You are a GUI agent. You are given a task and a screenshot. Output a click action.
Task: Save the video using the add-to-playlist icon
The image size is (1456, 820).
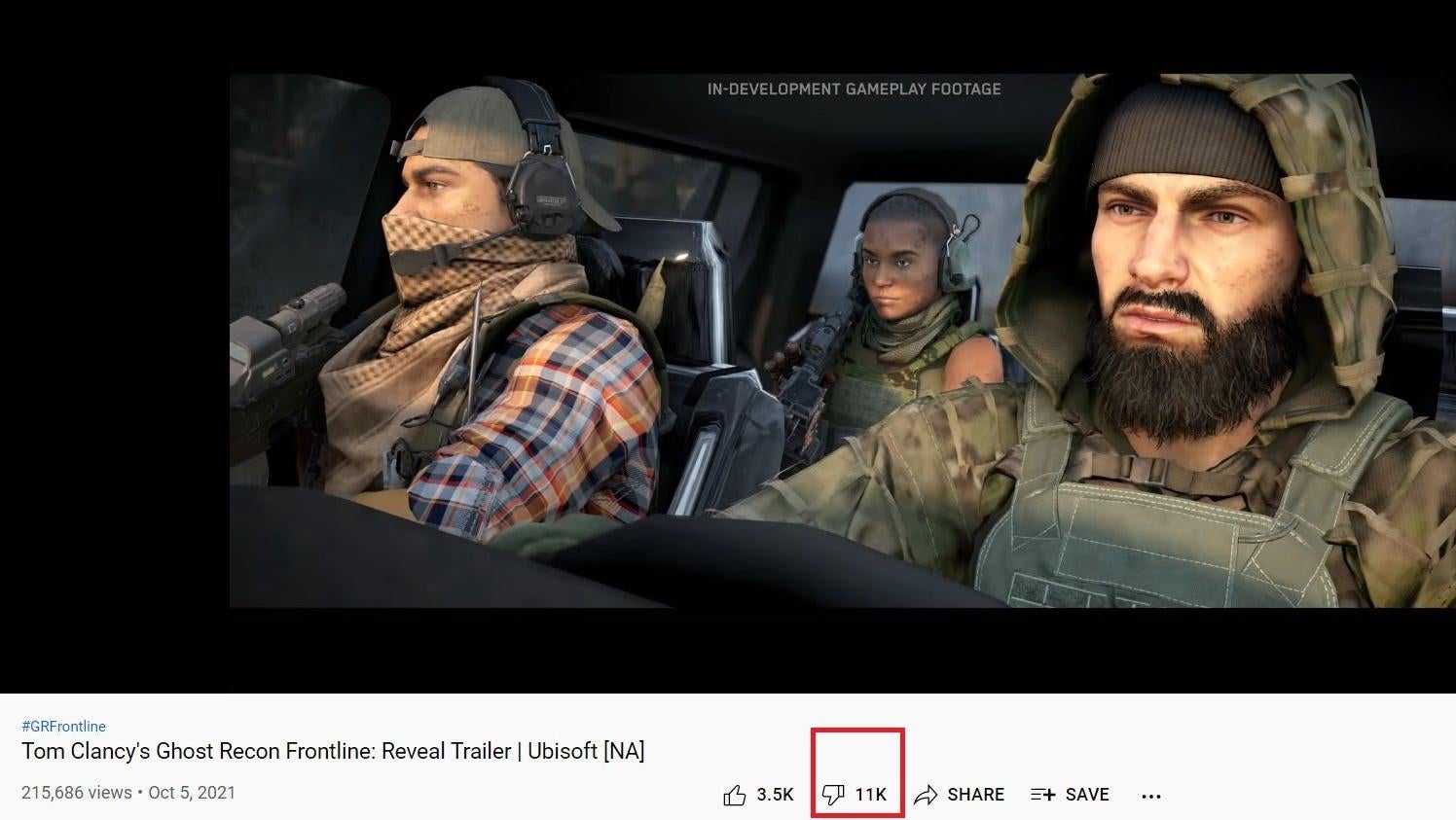1040,795
